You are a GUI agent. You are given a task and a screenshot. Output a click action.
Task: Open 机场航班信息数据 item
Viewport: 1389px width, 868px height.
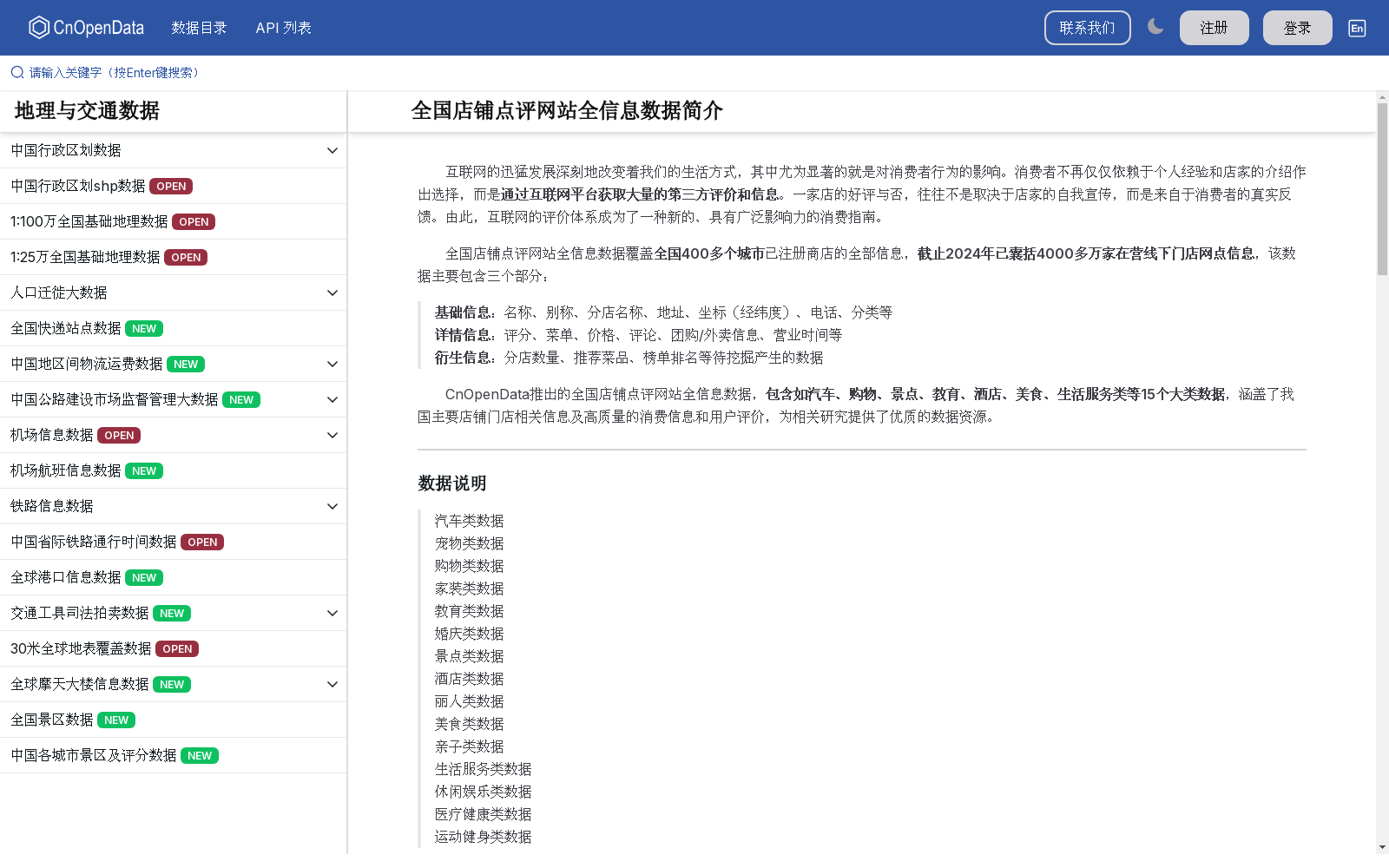(173, 470)
